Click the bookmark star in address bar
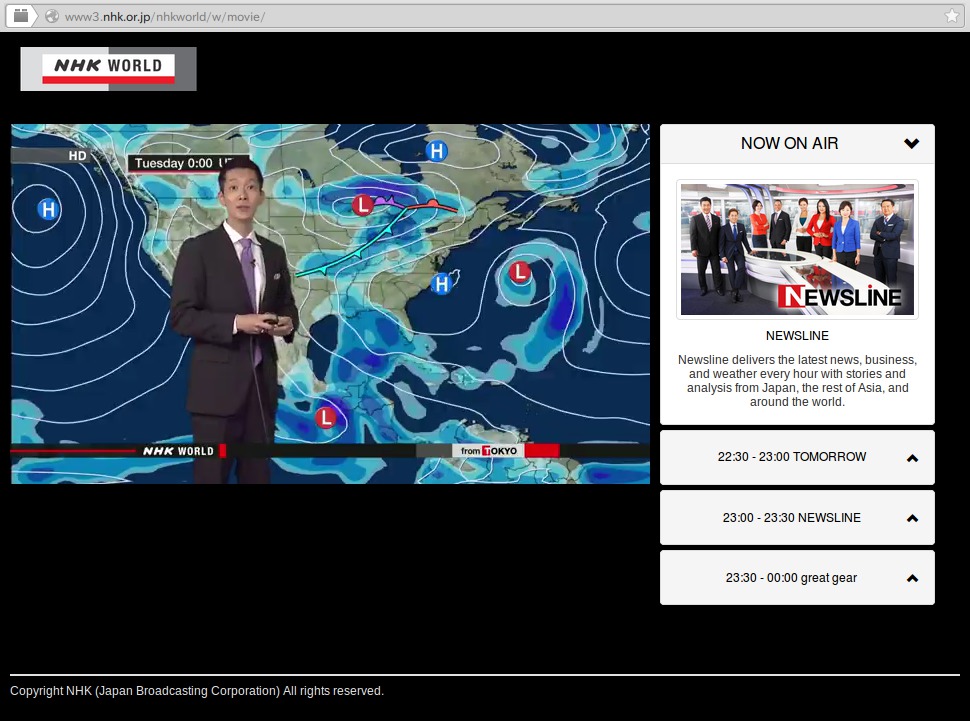This screenshot has height=721, width=970. point(951,16)
